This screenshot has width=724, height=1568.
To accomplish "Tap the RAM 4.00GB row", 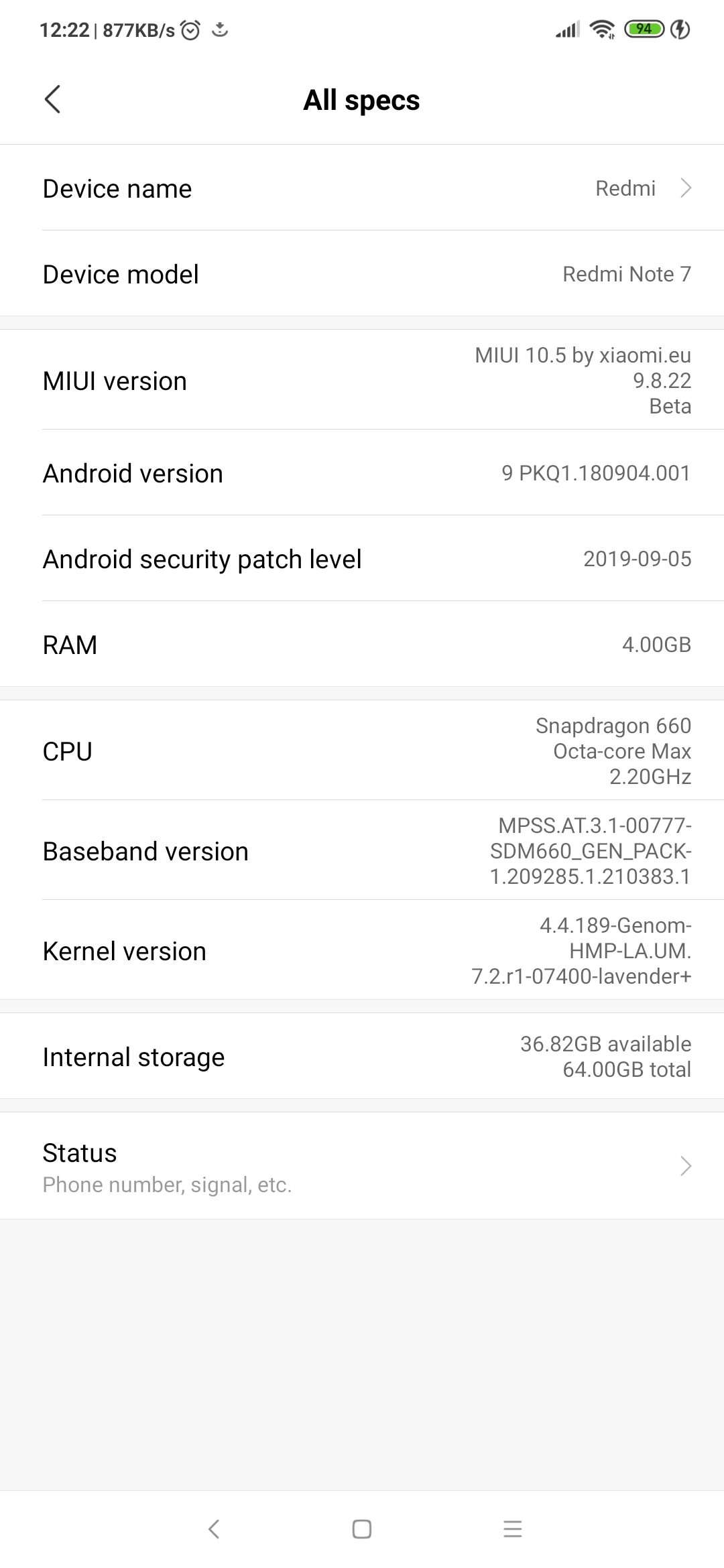I will [362, 645].
